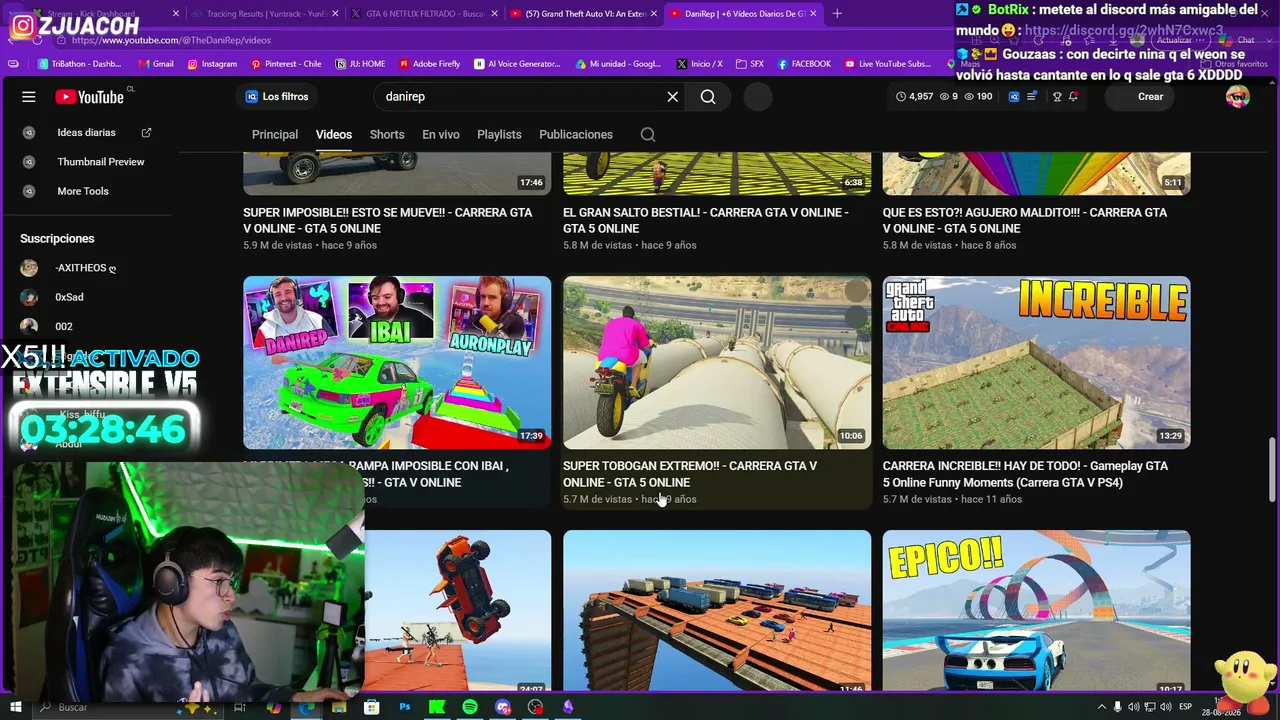Open Spotify from the taskbar
This screenshot has height=720, width=1280.
point(470,707)
